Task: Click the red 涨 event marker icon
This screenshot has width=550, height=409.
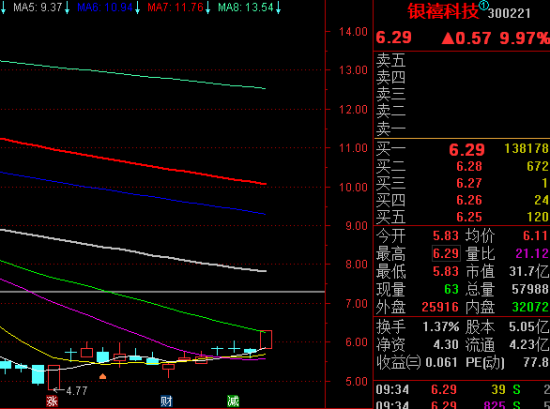Action: [x=52, y=401]
